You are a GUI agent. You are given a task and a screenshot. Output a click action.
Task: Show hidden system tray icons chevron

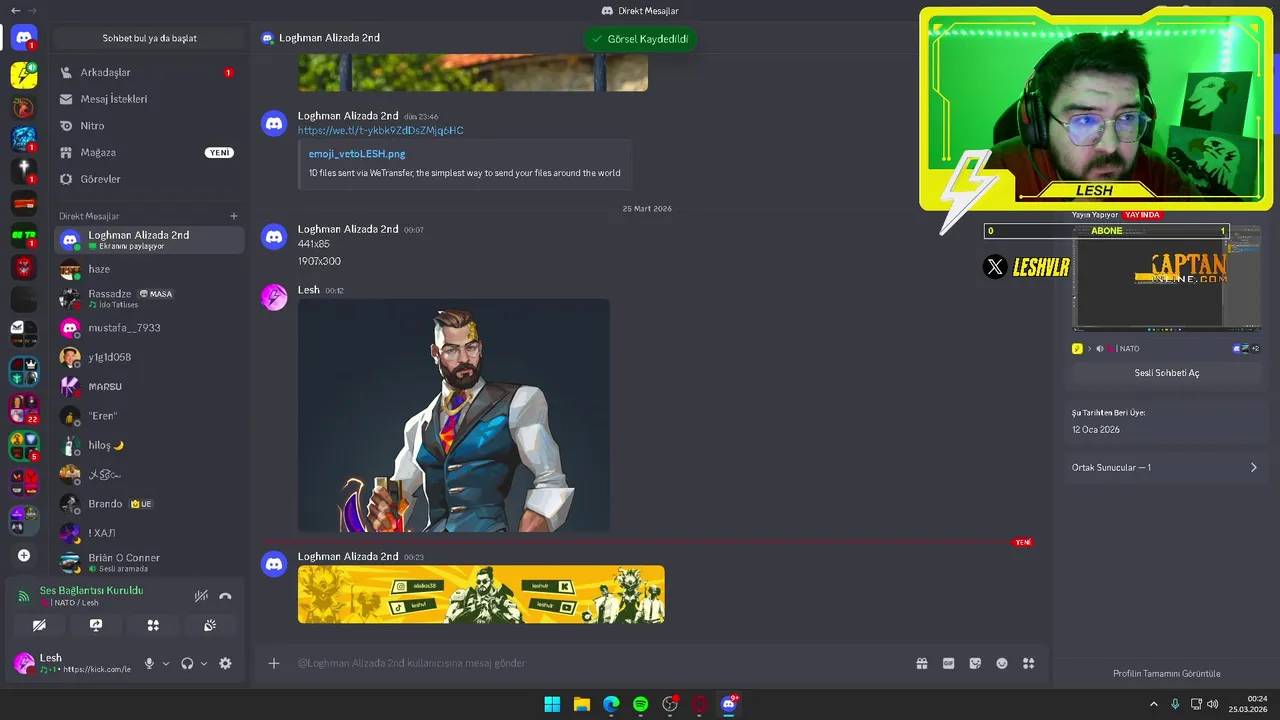(1153, 704)
